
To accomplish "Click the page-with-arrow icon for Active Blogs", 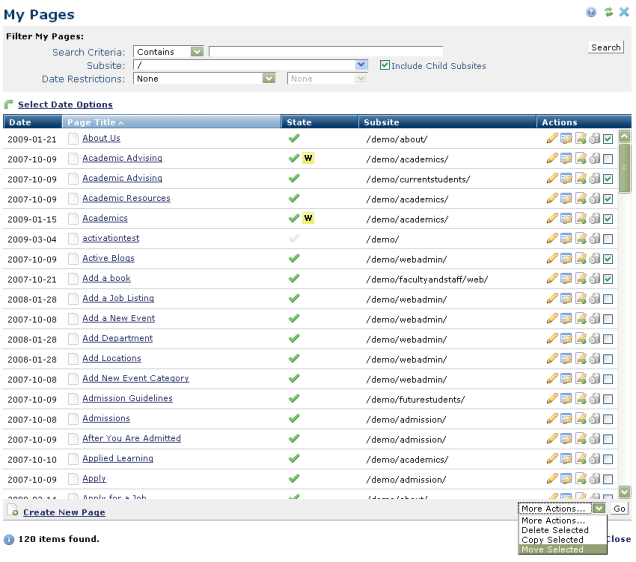I will click(x=580, y=259).
